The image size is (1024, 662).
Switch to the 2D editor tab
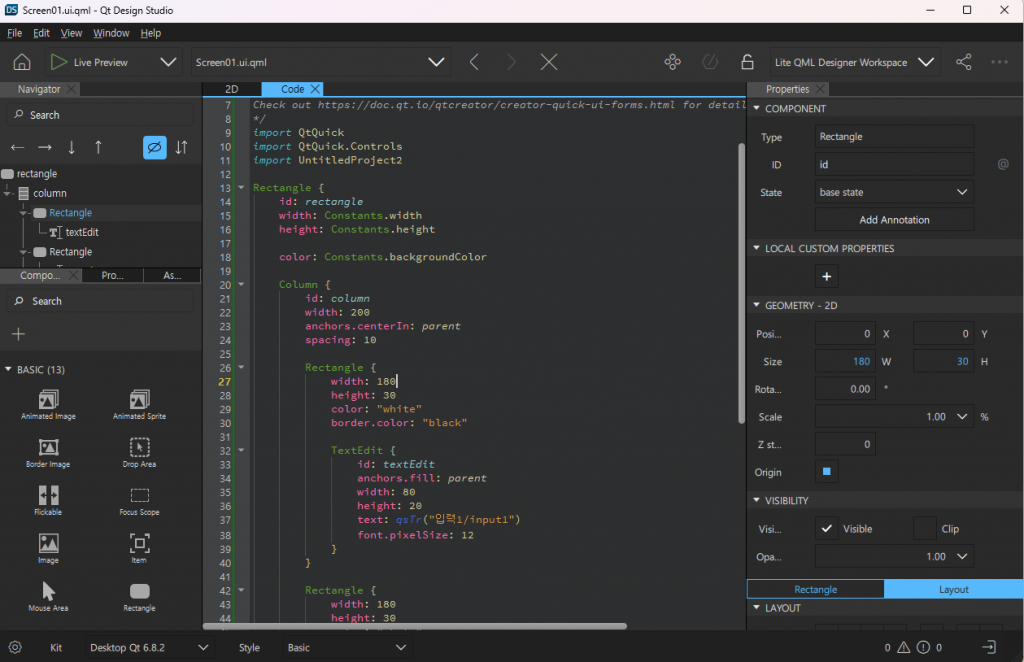point(231,89)
